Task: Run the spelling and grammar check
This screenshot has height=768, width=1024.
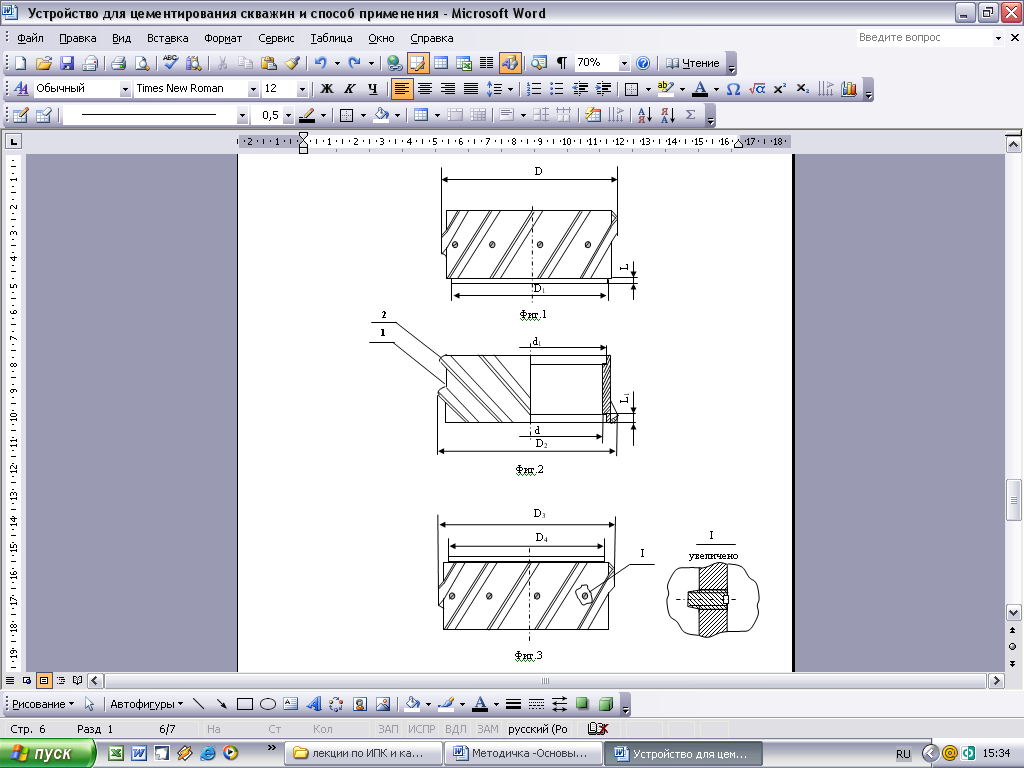Action: click(170, 63)
